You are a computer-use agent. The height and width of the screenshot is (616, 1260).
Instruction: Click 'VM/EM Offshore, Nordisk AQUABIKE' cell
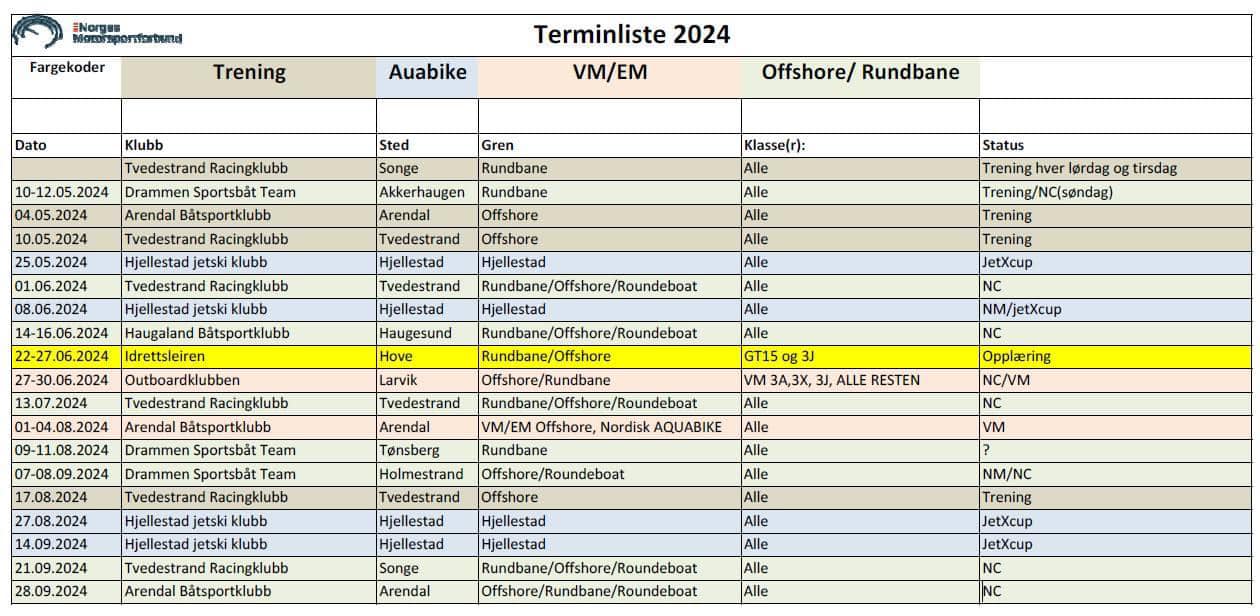pyautogui.click(x=609, y=427)
